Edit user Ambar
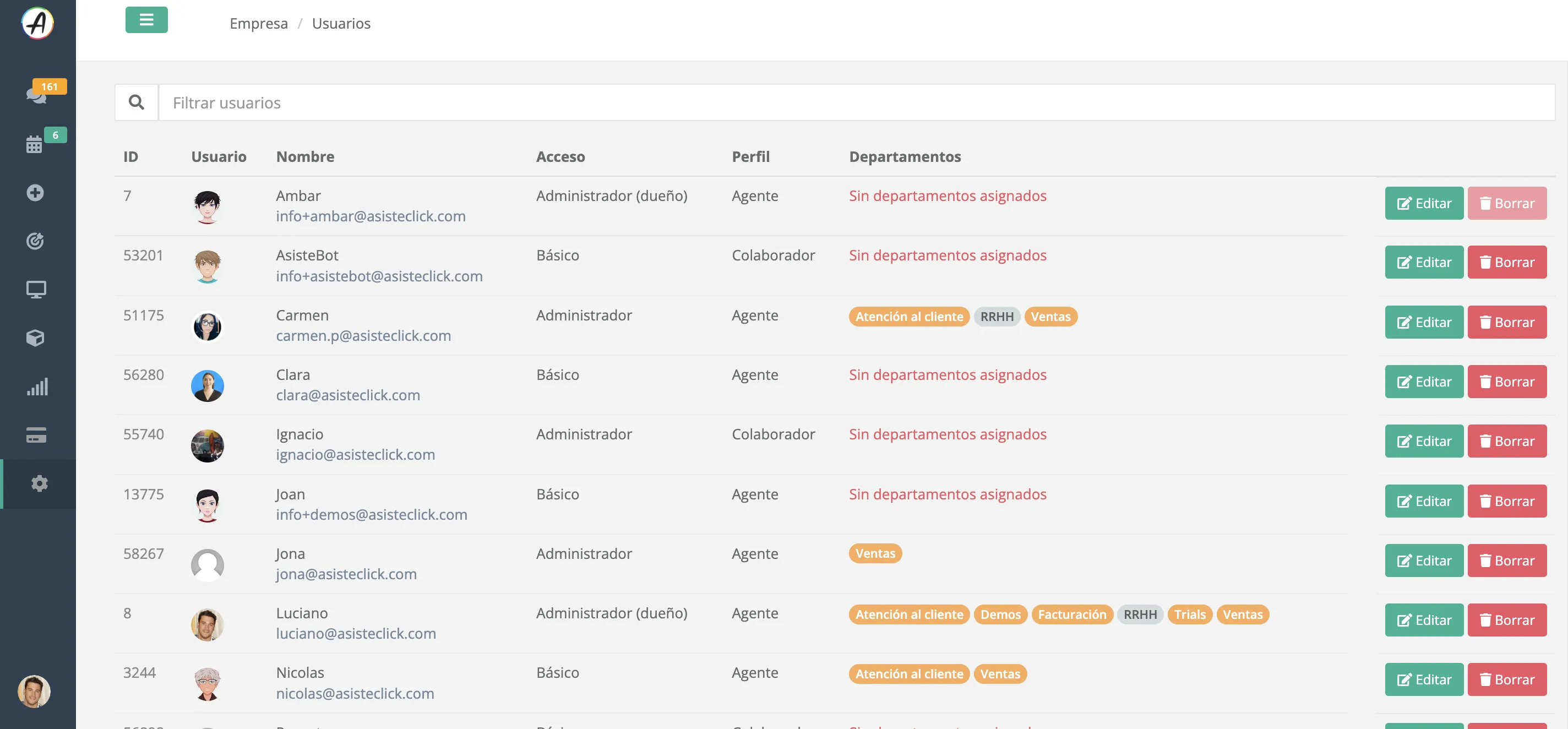 1424,203
